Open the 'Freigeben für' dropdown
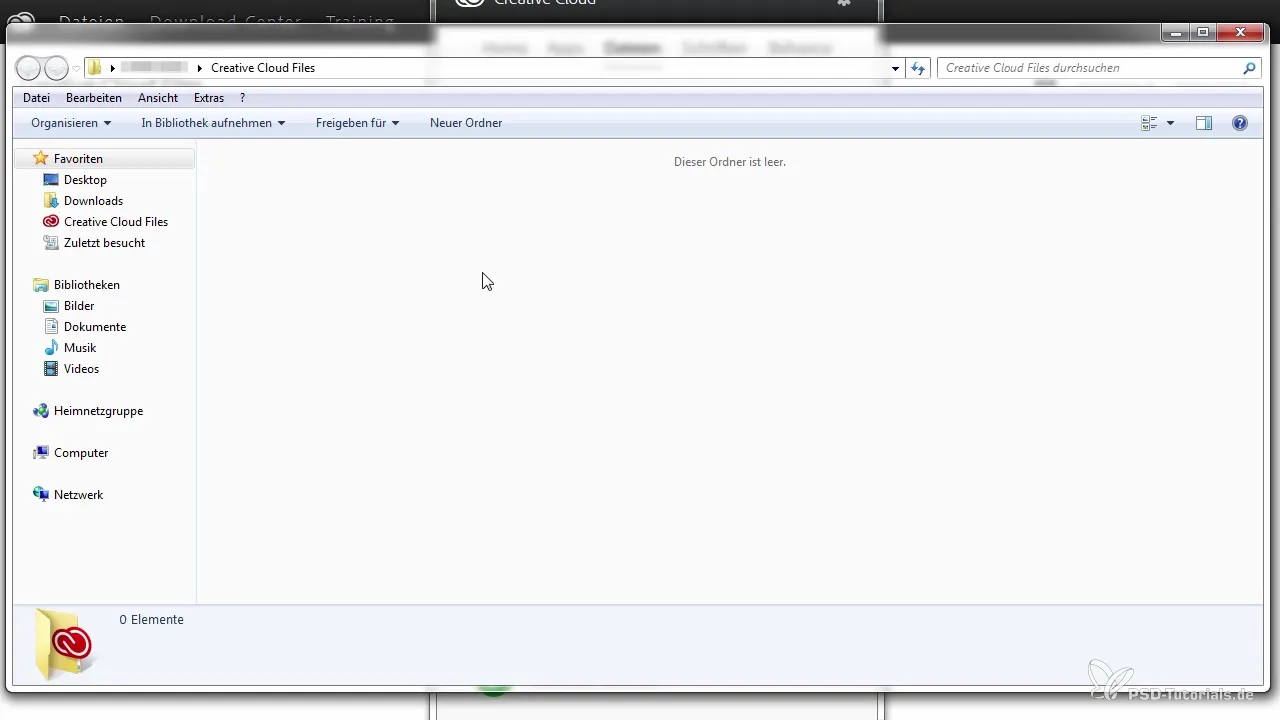Image resolution: width=1280 pixels, height=720 pixels. (357, 123)
